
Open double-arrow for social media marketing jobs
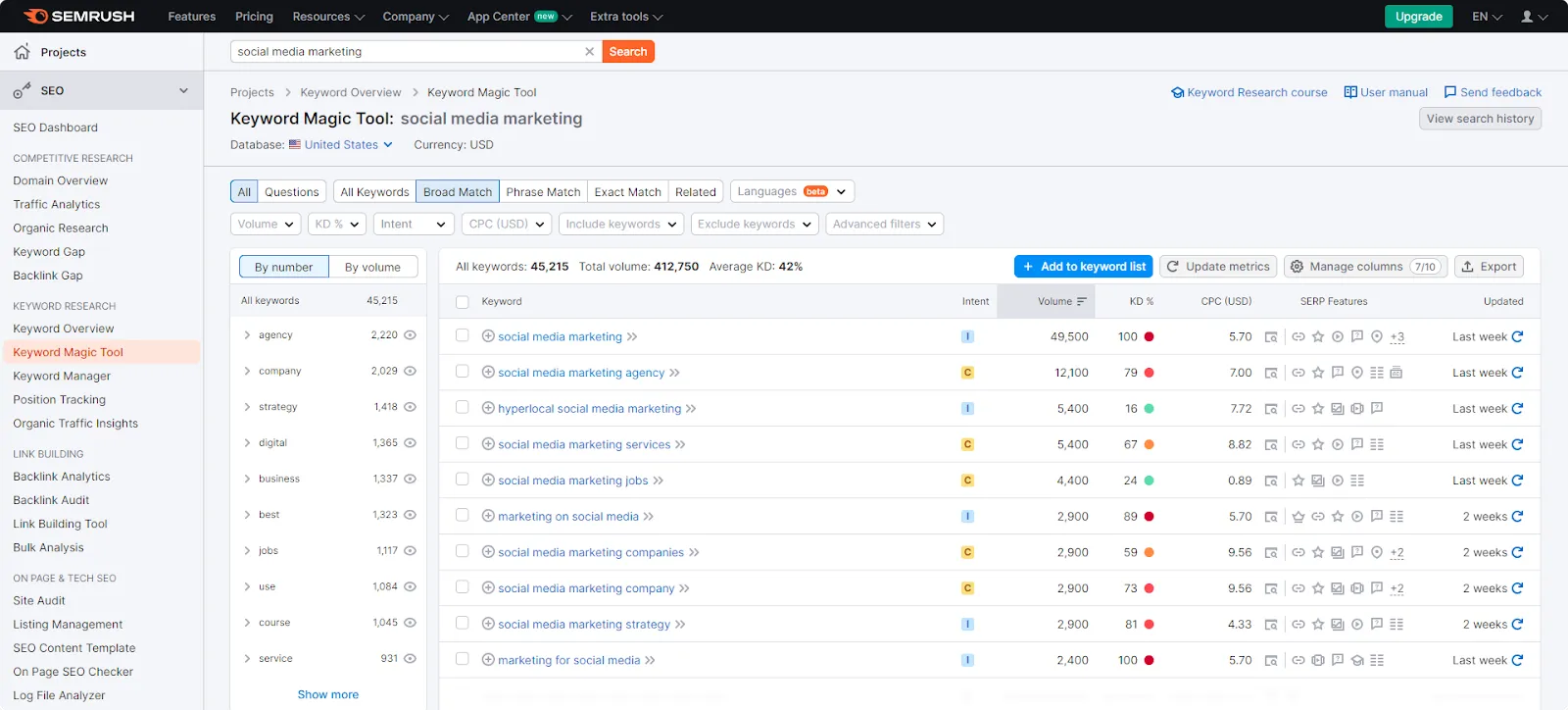pyautogui.click(x=659, y=481)
